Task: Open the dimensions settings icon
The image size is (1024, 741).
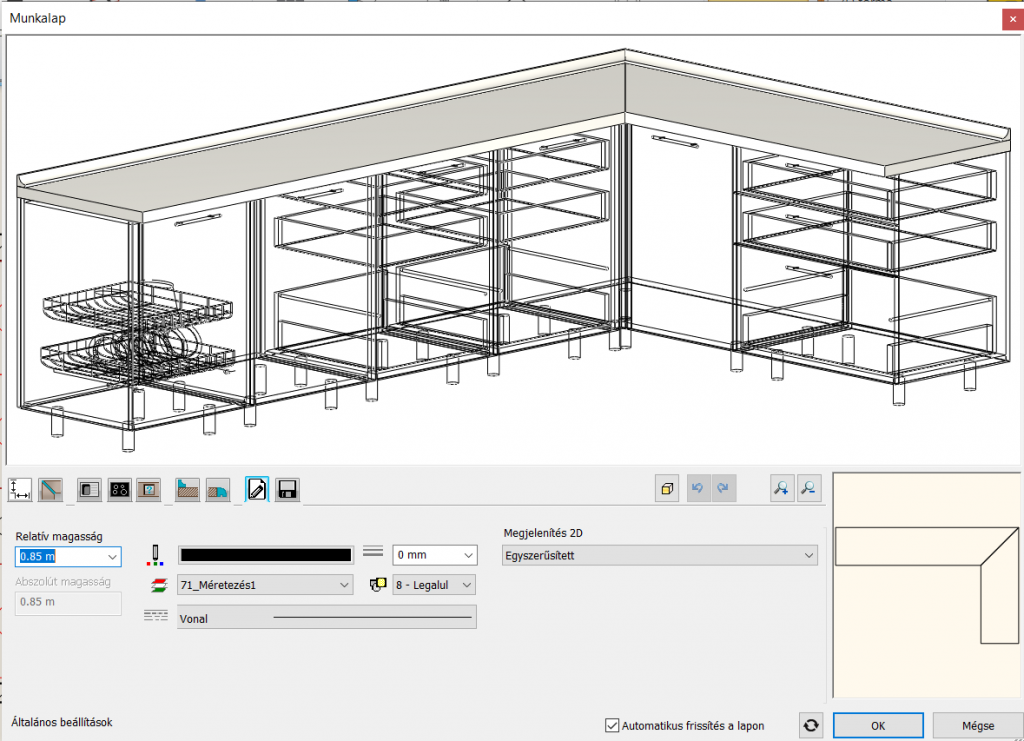Action: click(x=20, y=489)
